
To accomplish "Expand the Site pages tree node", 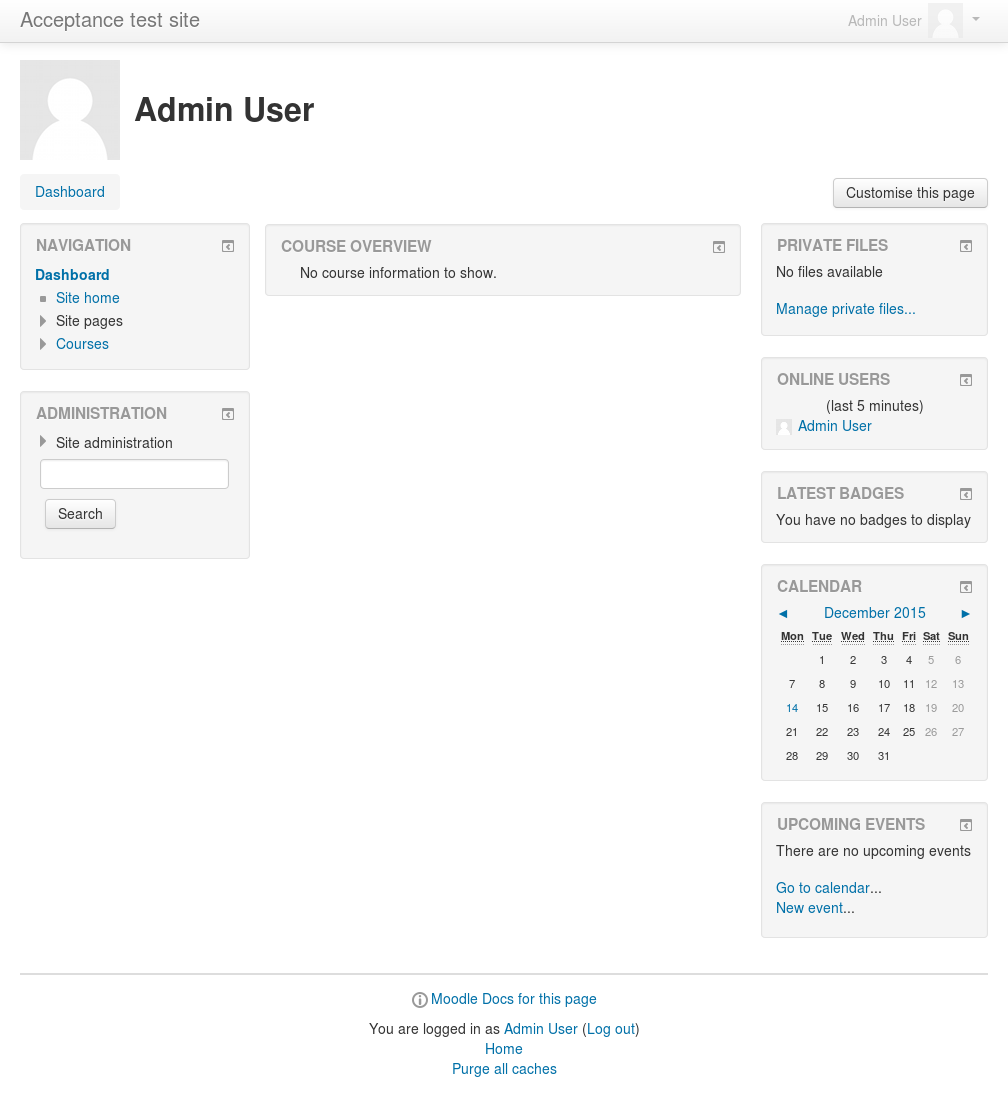I will point(43,321).
